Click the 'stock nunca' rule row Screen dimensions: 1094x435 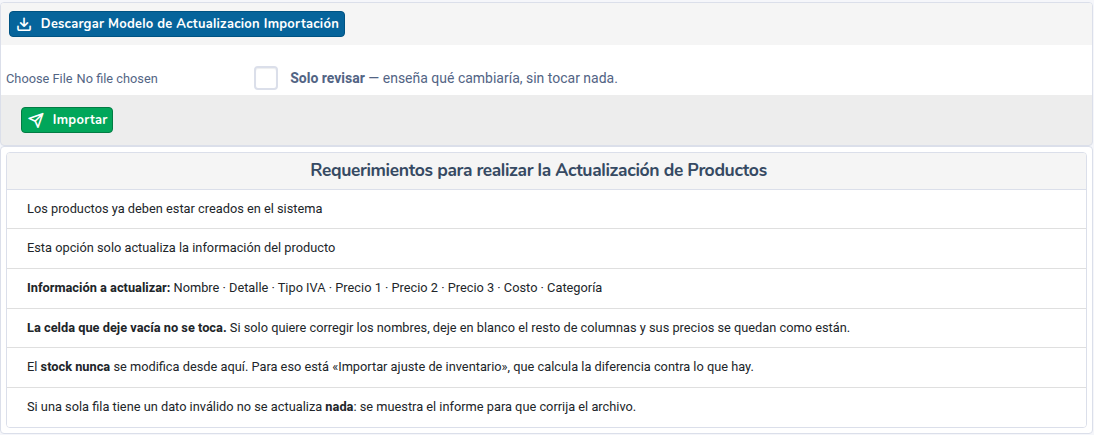547,367
